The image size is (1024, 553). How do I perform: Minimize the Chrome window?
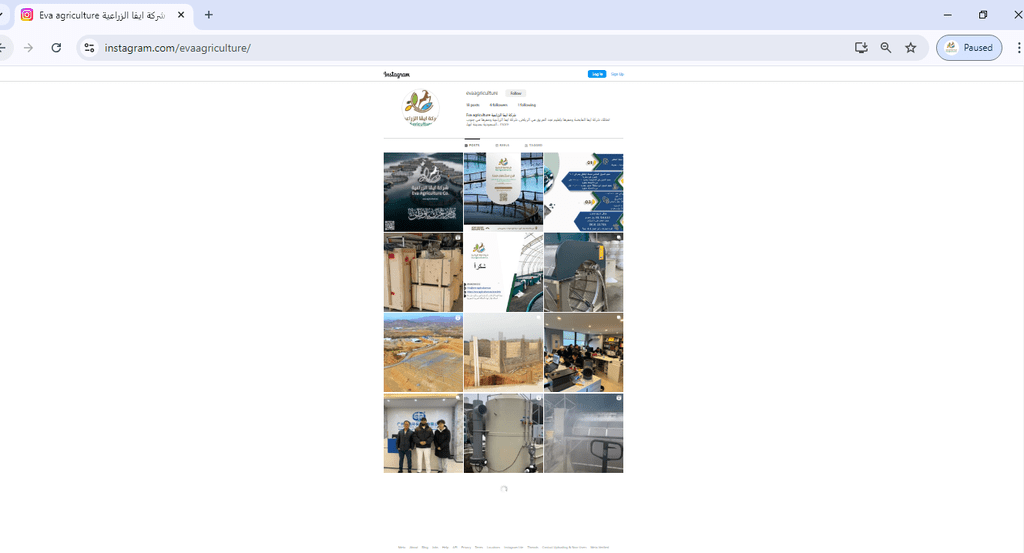click(x=948, y=14)
